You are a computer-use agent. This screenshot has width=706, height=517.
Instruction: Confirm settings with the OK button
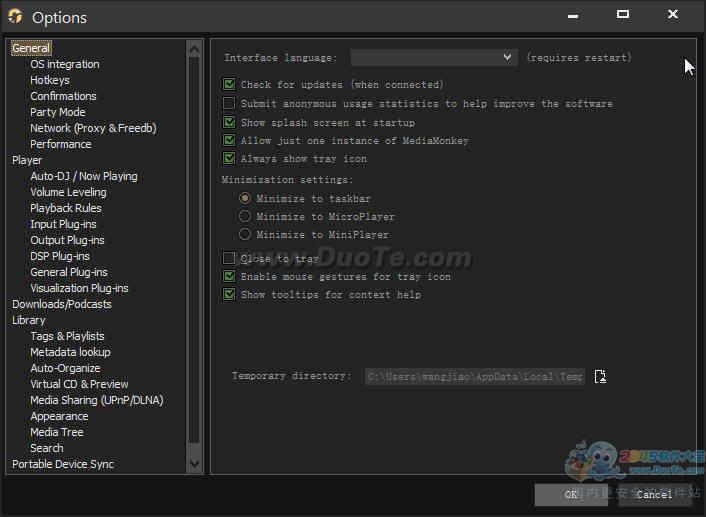[571, 494]
